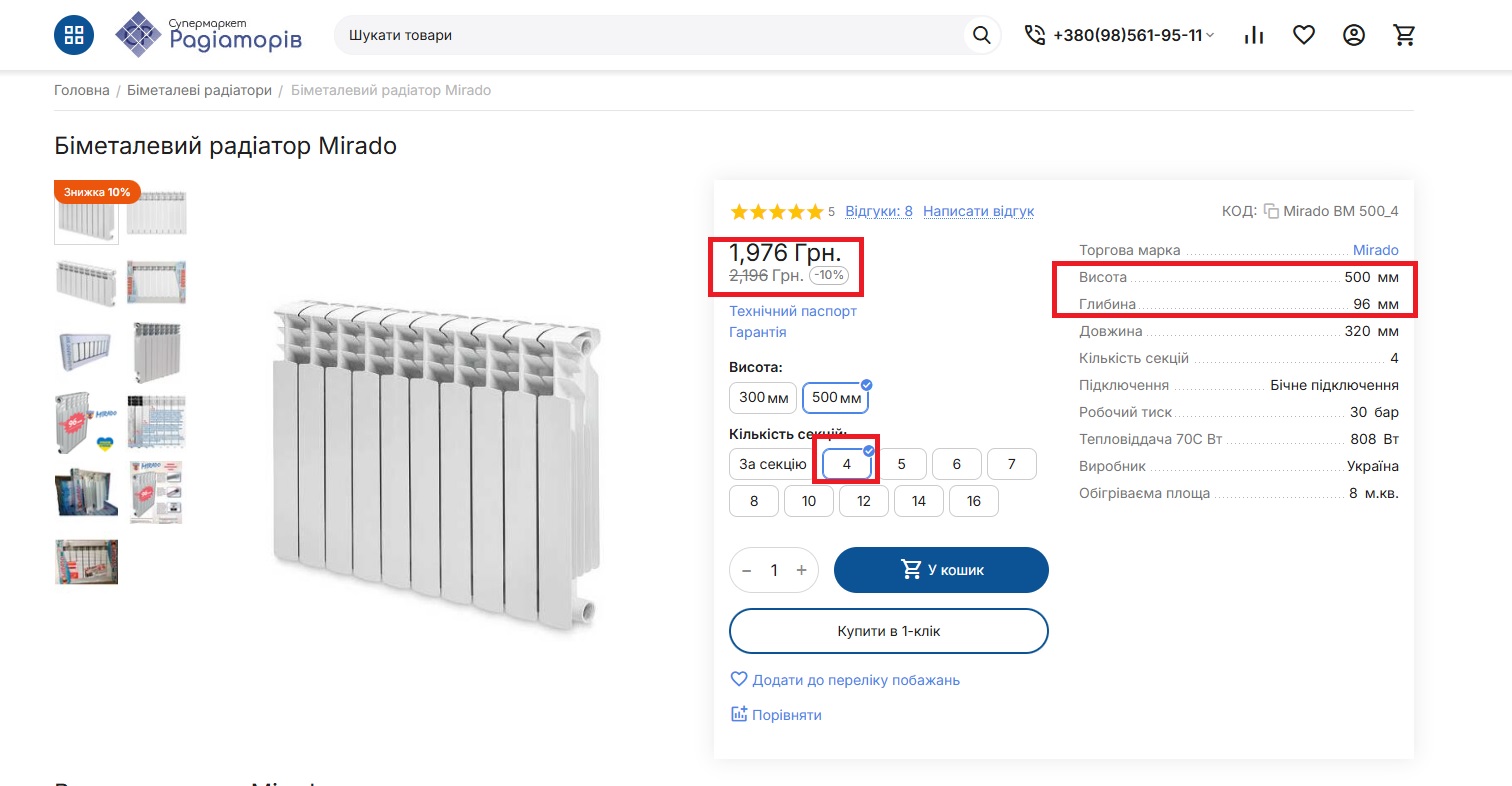The width and height of the screenshot is (1512, 786).
Task: Go to Головна breadcrumb
Action: click(82, 90)
